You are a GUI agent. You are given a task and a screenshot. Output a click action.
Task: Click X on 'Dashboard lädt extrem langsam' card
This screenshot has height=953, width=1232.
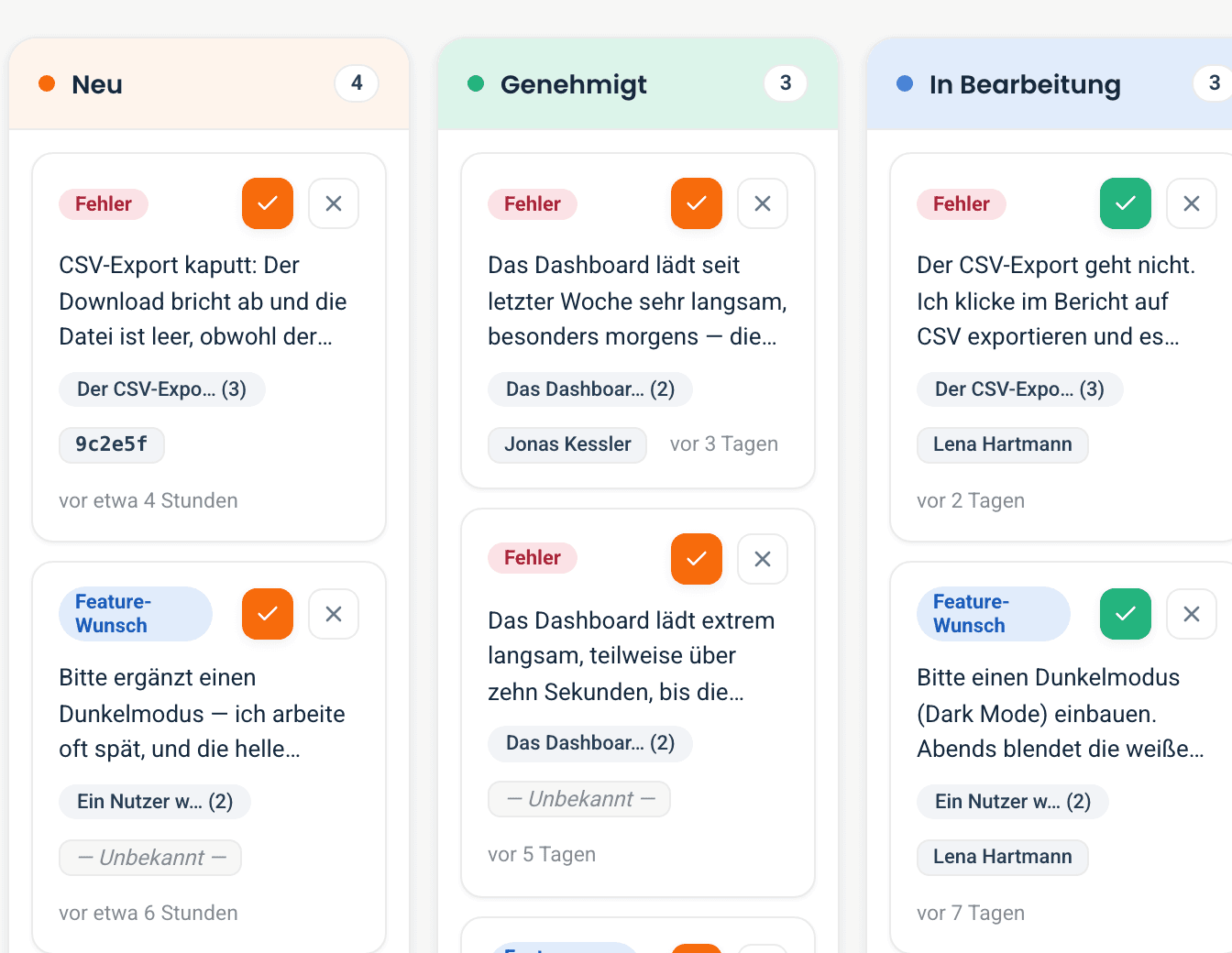[763, 559]
